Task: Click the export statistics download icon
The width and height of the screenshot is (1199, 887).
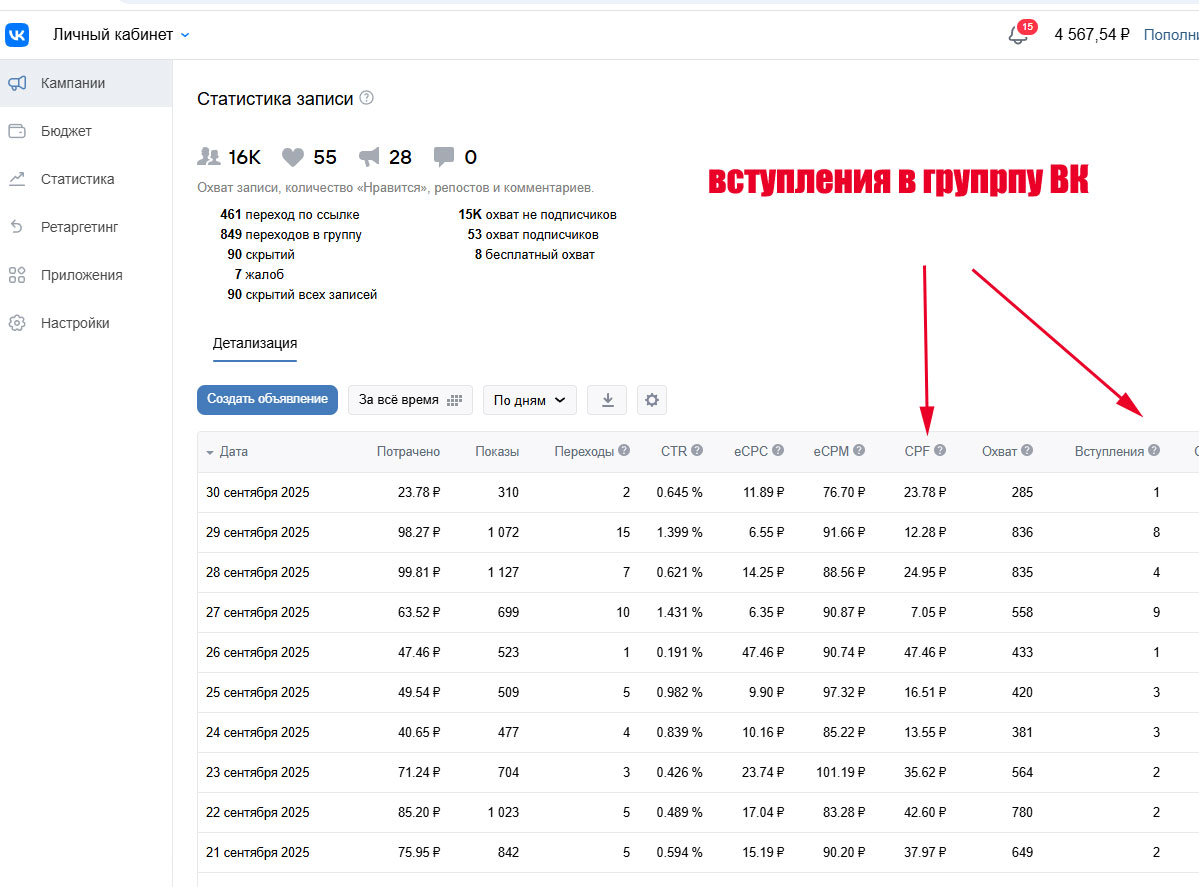Action: coord(606,399)
